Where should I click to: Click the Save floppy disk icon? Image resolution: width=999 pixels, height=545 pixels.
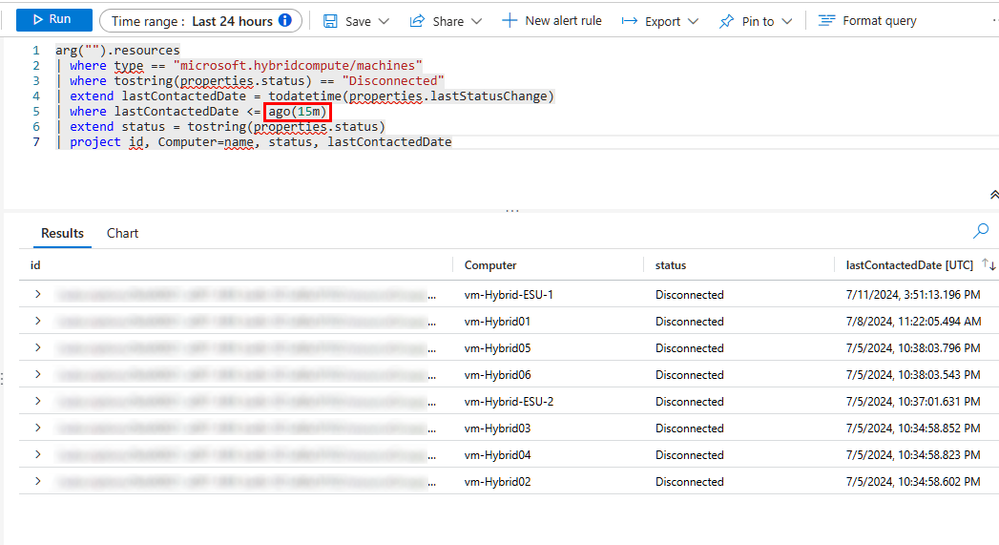pyautogui.click(x=330, y=21)
